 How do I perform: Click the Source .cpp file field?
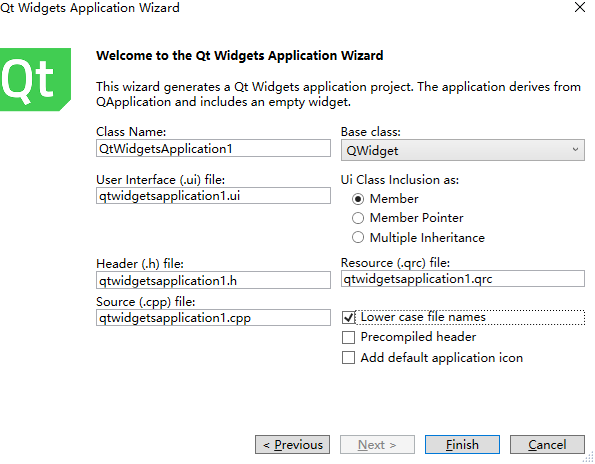tap(213, 318)
